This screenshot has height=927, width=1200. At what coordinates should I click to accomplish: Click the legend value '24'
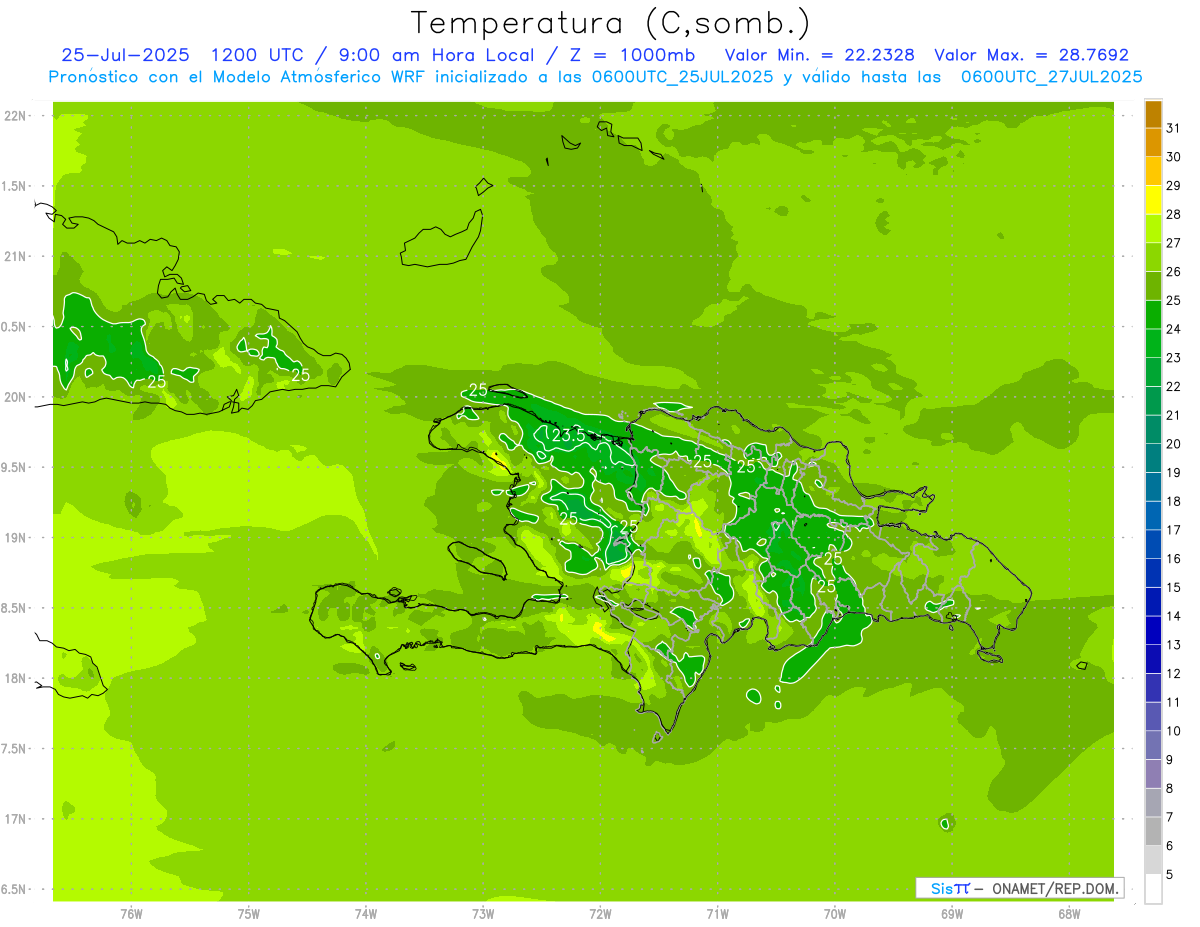pos(1174,329)
